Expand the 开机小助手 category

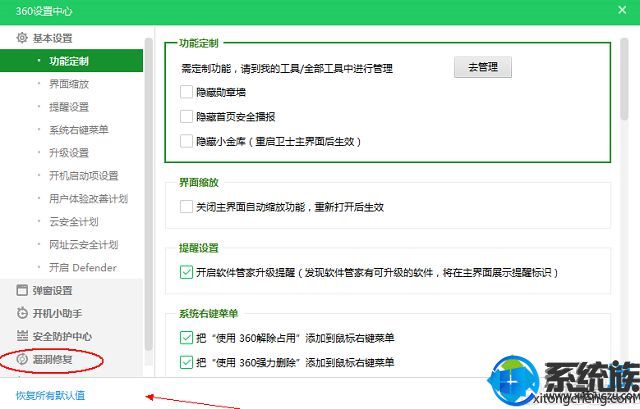[x=58, y=313]
